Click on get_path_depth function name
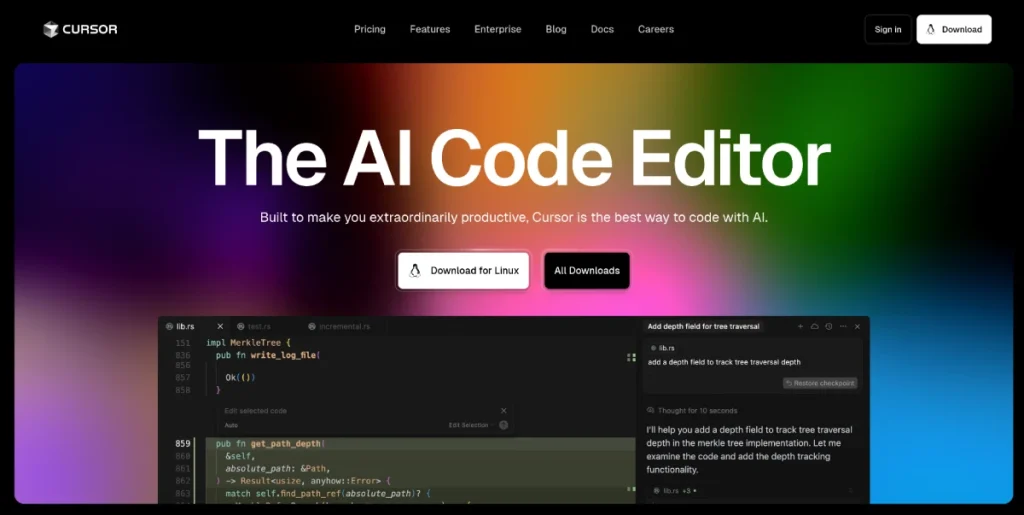 (x=285, y=444)
